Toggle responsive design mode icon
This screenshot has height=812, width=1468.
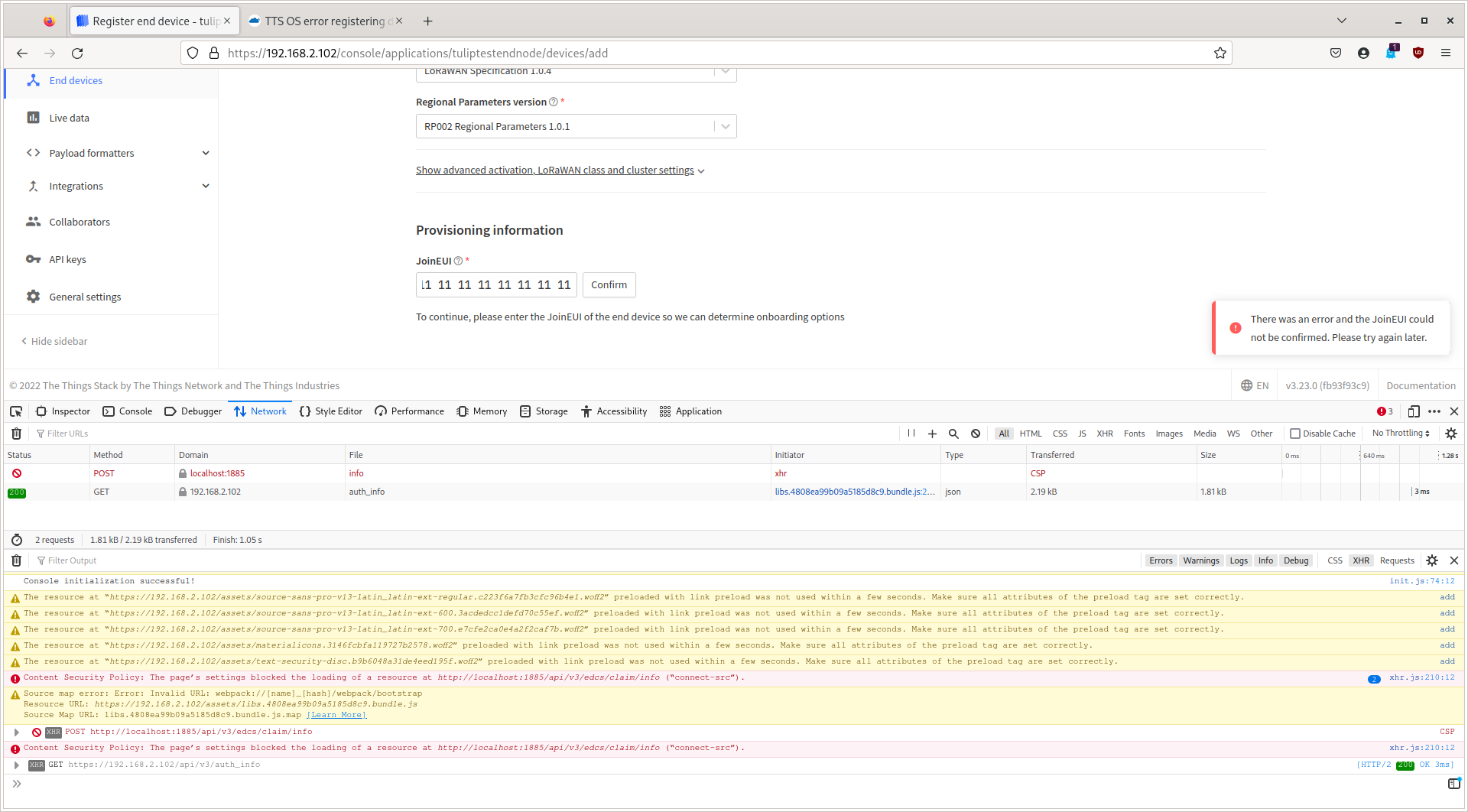coord(1414,411)
